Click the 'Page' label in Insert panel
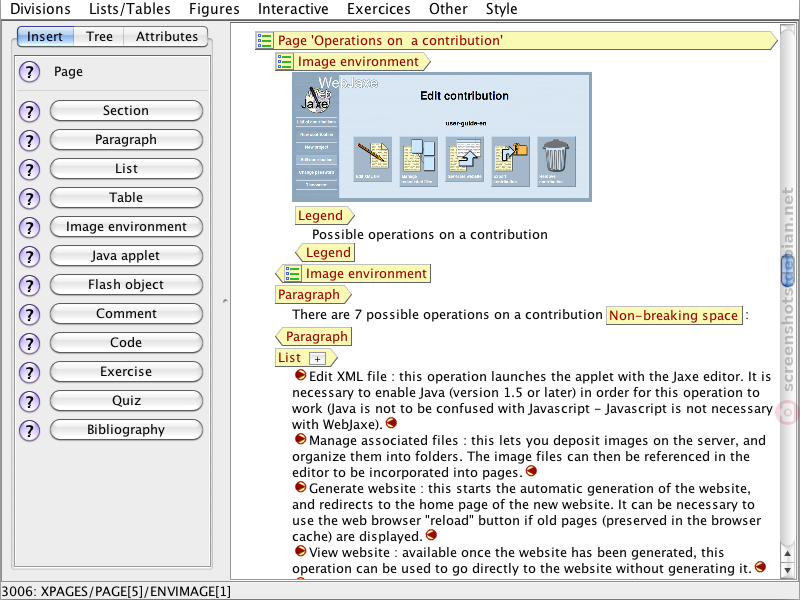The height and width of the screenshot is (600, 800). pos(68,72)
